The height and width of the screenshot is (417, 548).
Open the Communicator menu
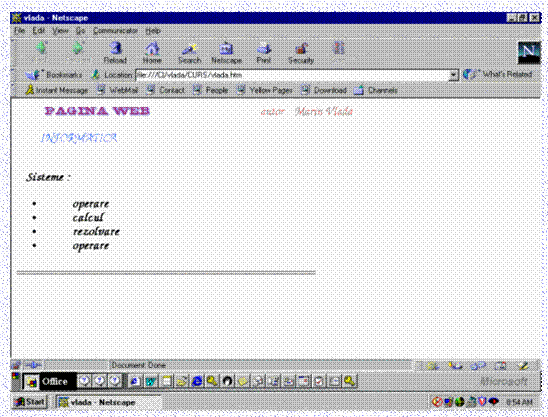[x=115, y=31]
